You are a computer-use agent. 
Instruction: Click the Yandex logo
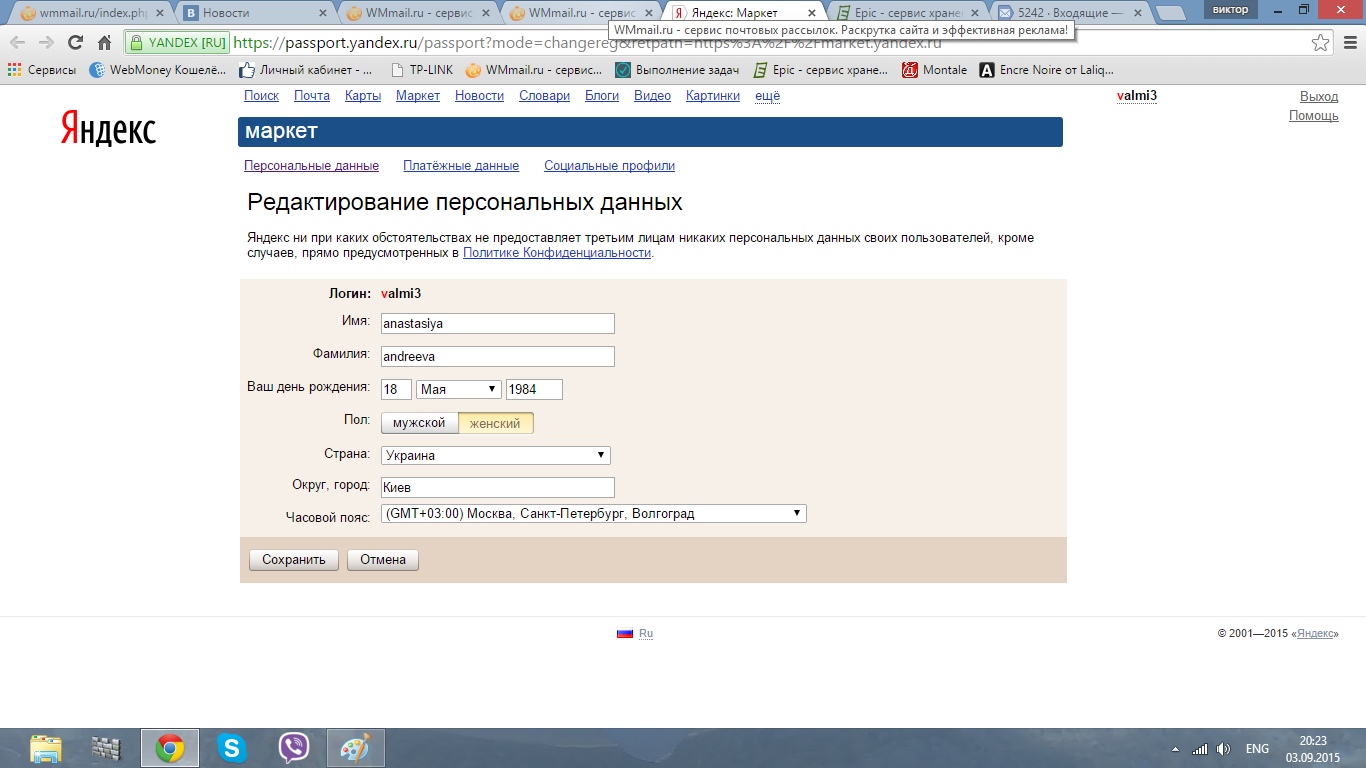click(x=108, y=129)
